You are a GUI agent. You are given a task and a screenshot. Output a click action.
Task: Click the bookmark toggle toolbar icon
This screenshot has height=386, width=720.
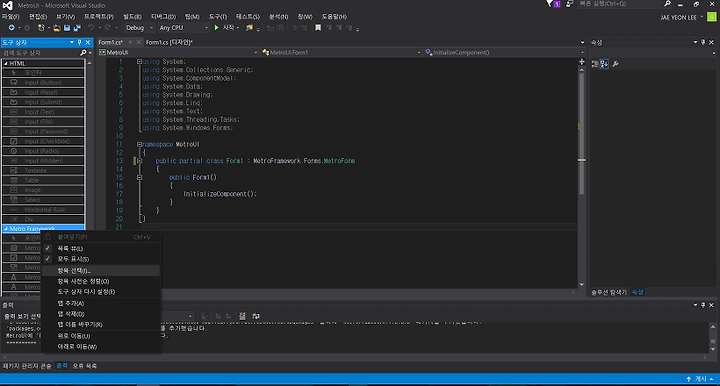pyautogui.click(x=318, y=28)
